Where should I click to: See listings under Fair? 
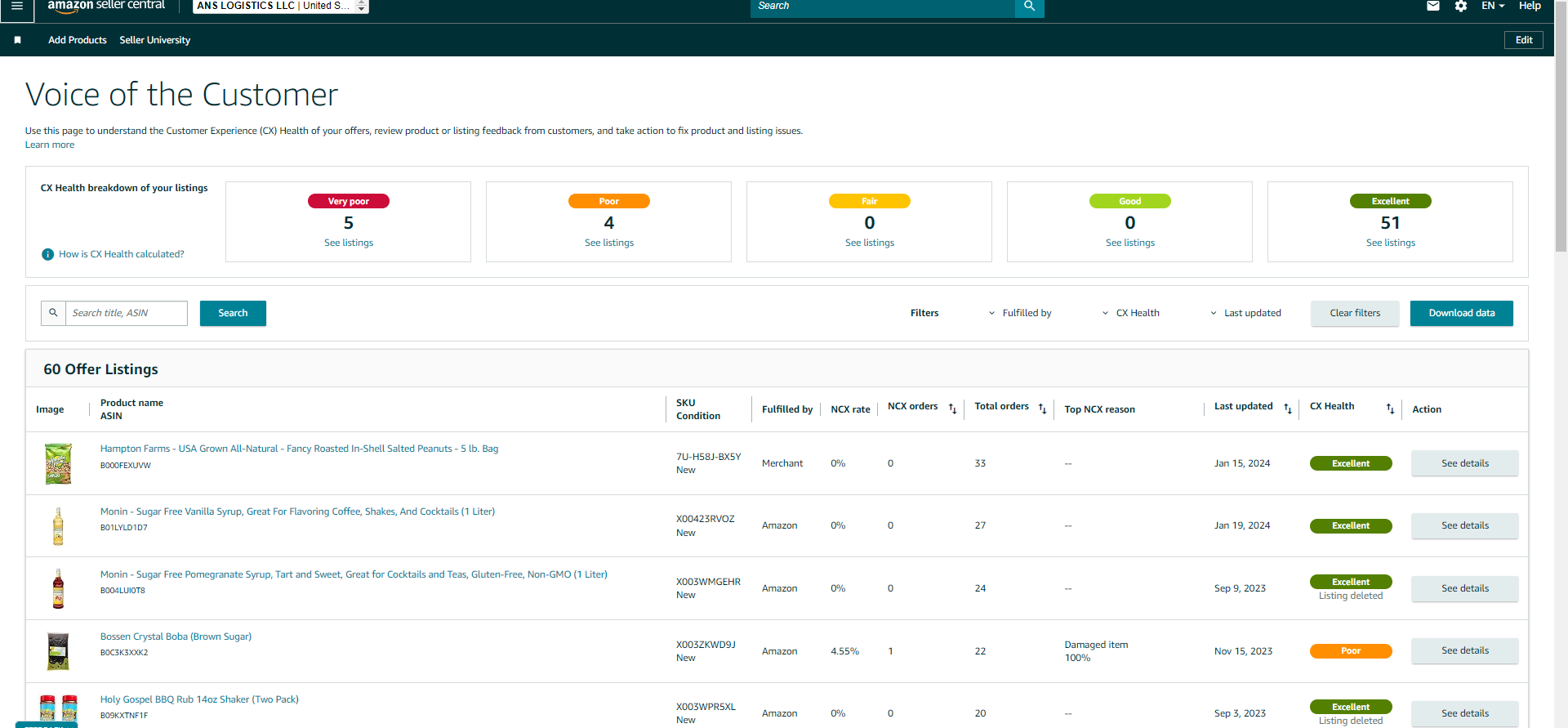coord(870,243)
